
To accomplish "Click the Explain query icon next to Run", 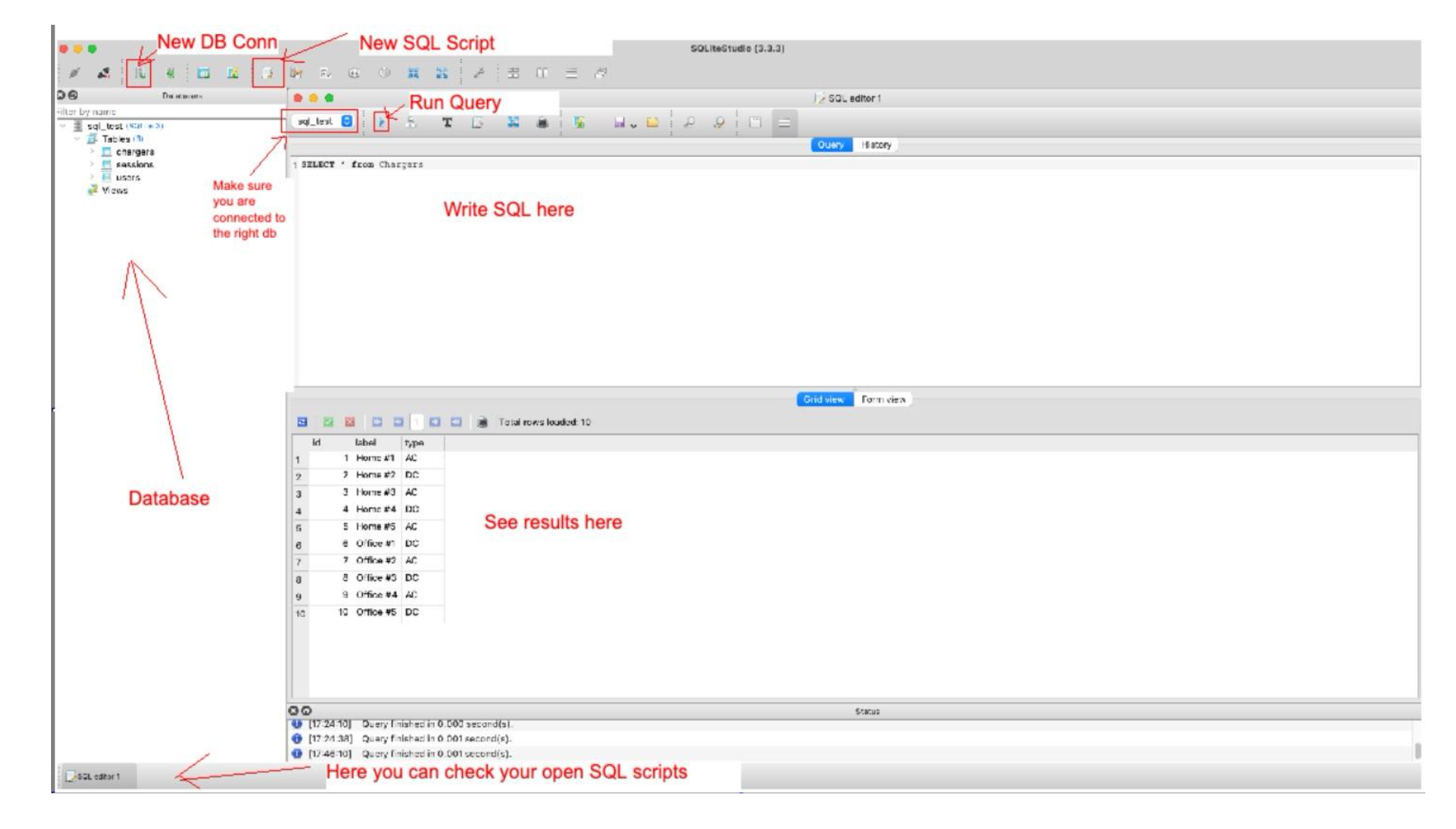I will 411,122.
